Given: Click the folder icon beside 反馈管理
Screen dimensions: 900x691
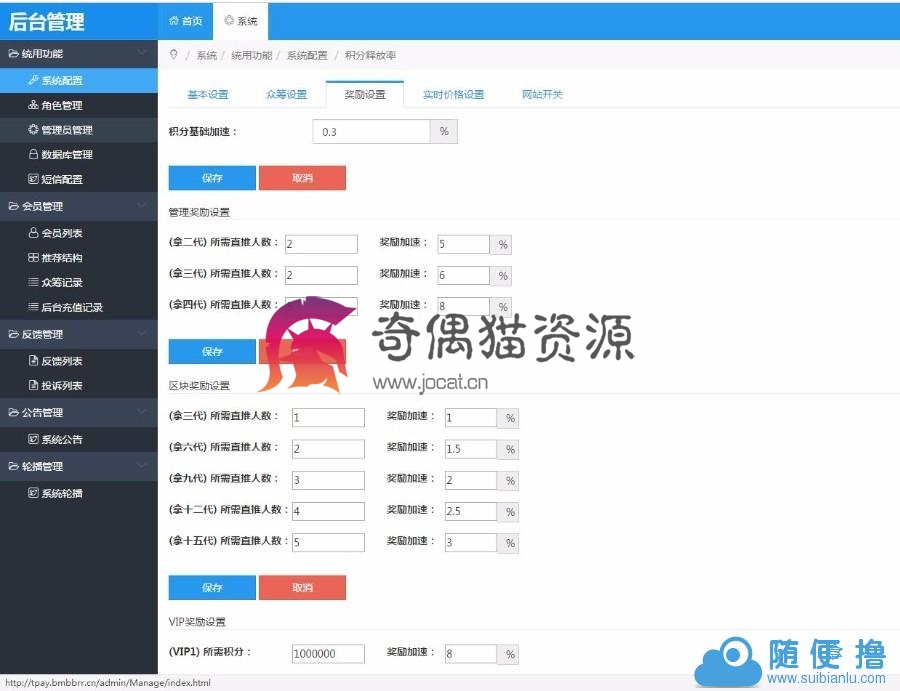Looking at the screenshot, I should [x=13, y=334].
